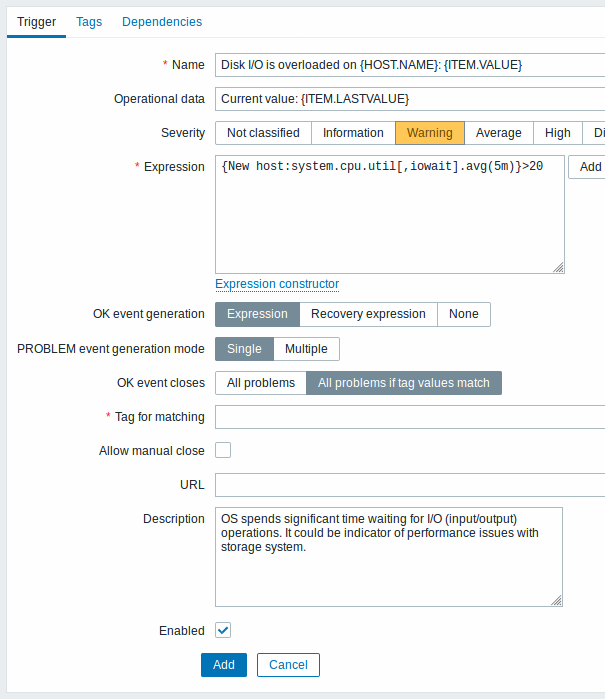The width and height of the screenshot is (605, 699).
Task: Set OK event generation to None
Action: [464, 314]
